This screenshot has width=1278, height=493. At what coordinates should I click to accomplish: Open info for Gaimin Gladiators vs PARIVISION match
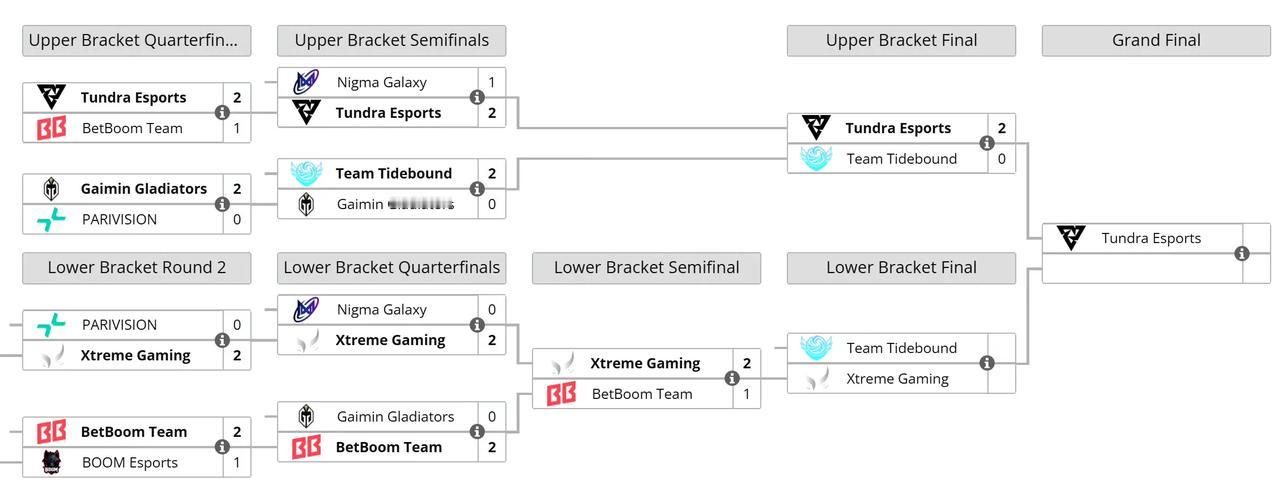pos(222,204)
